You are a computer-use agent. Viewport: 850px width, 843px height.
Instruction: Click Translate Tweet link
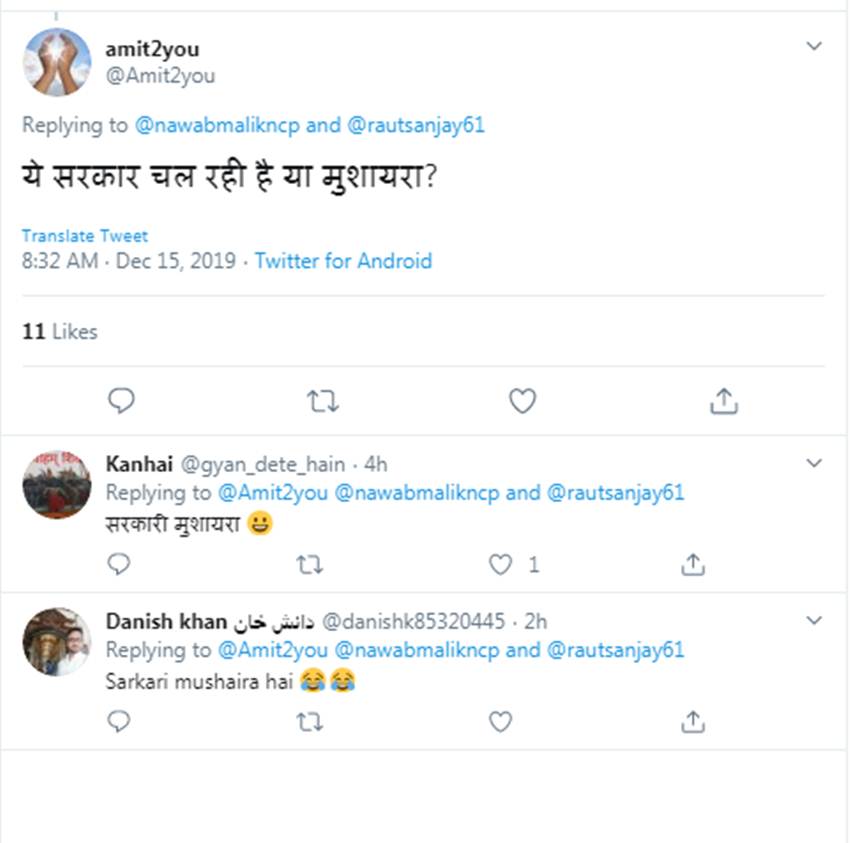[x=85, y=236]
